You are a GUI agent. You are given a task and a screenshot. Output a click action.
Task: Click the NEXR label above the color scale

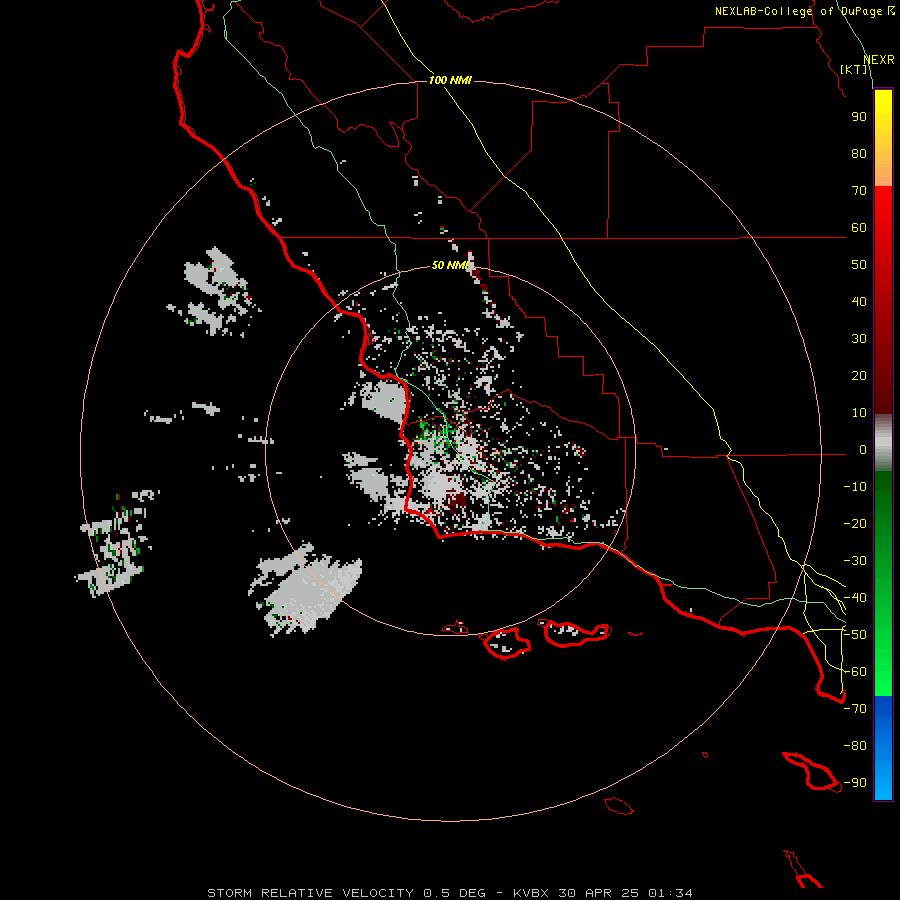pyautogui.click(x=878, y=59)
